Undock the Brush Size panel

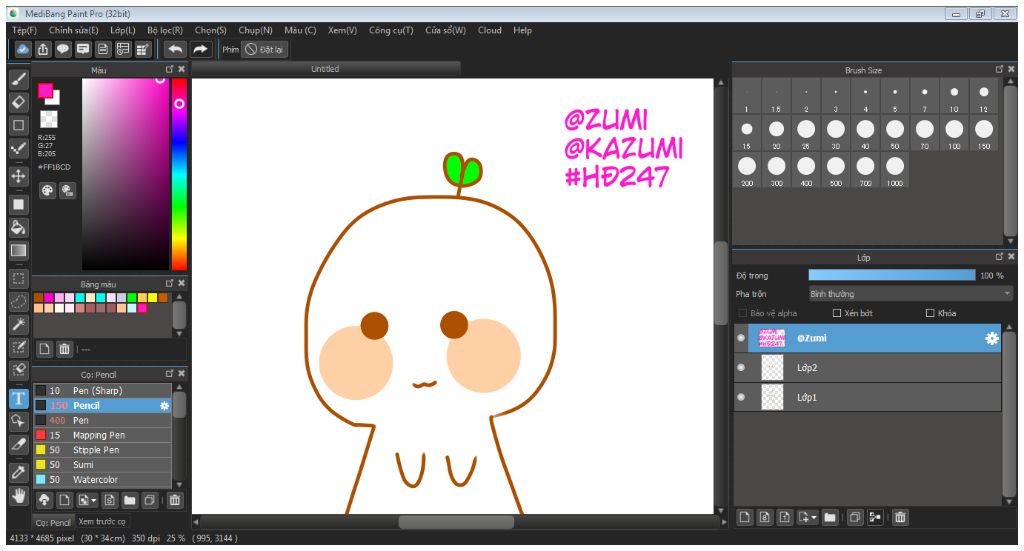(x=999, y=69)
